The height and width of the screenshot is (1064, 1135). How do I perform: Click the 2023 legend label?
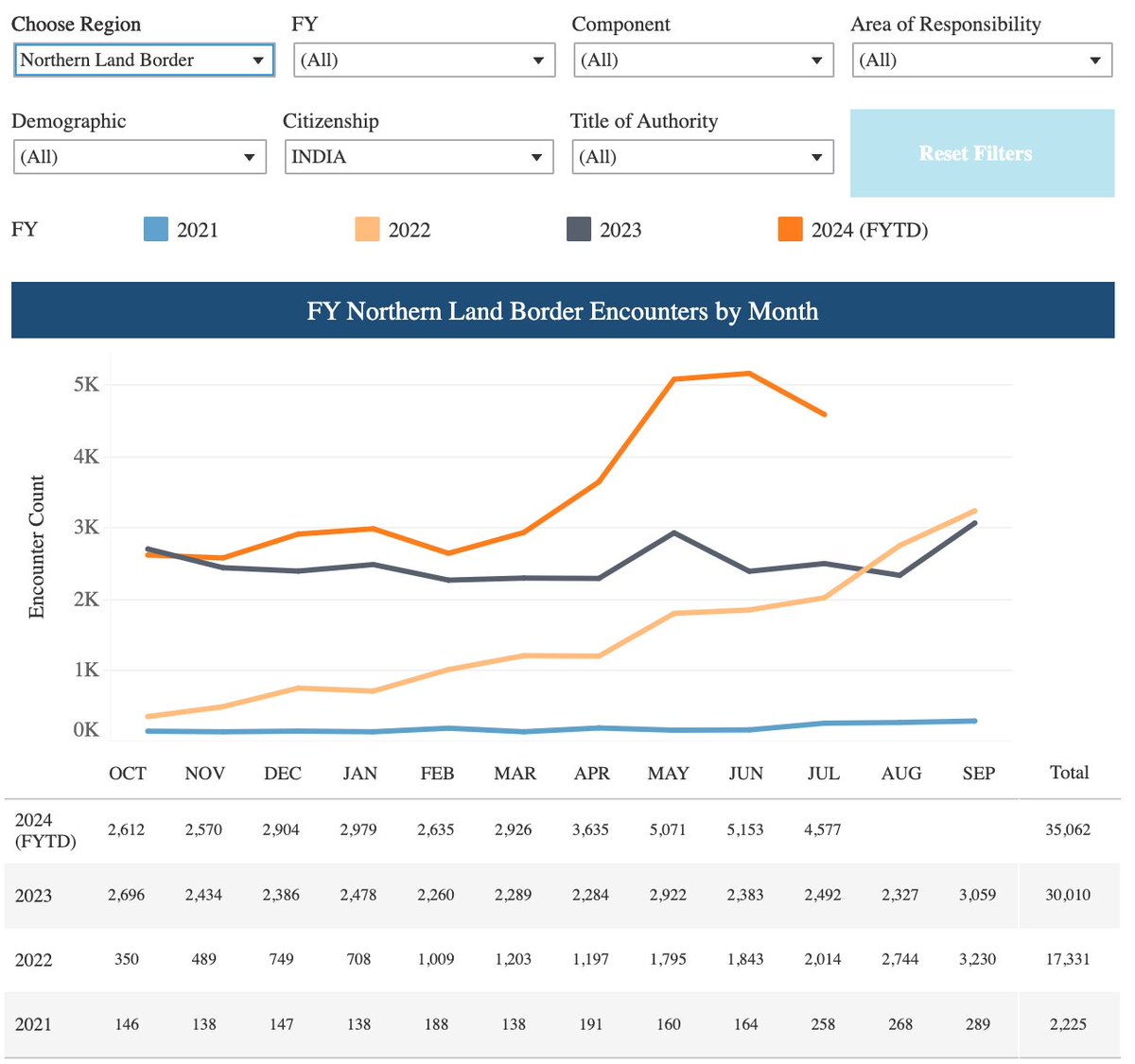(x=620, y=230)
